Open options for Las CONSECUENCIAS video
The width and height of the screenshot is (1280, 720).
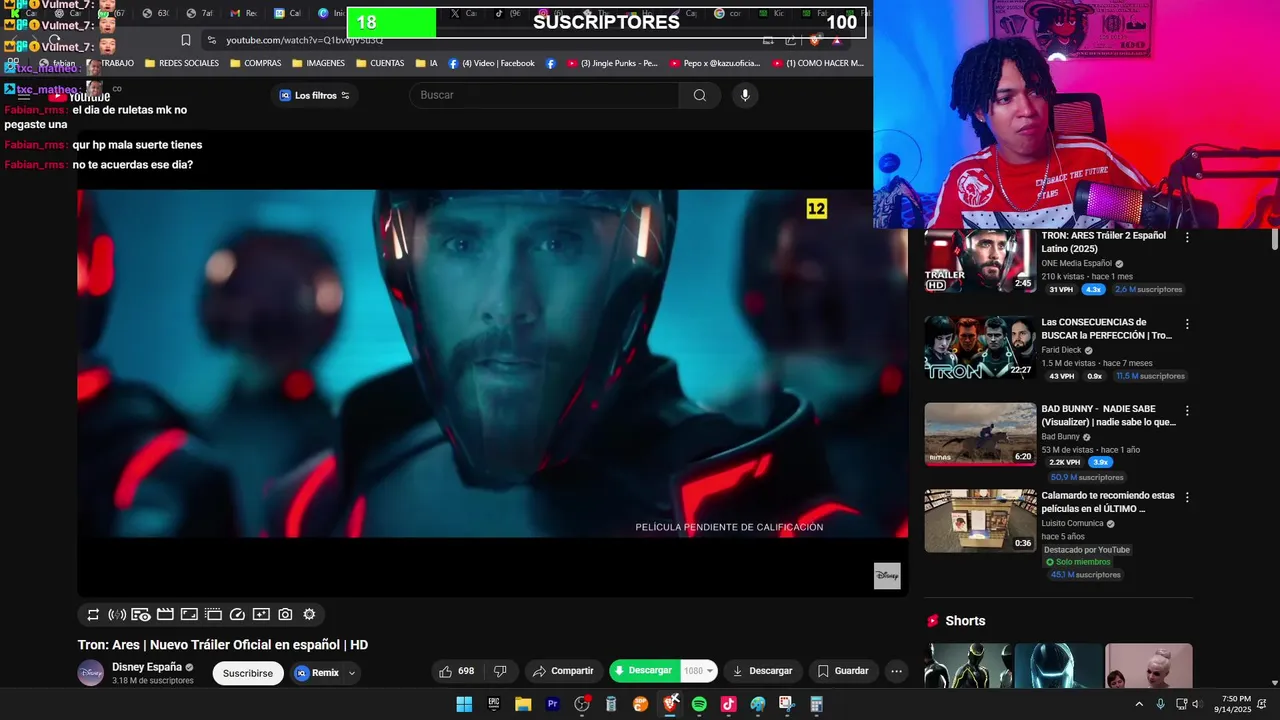click(1187, 325)
